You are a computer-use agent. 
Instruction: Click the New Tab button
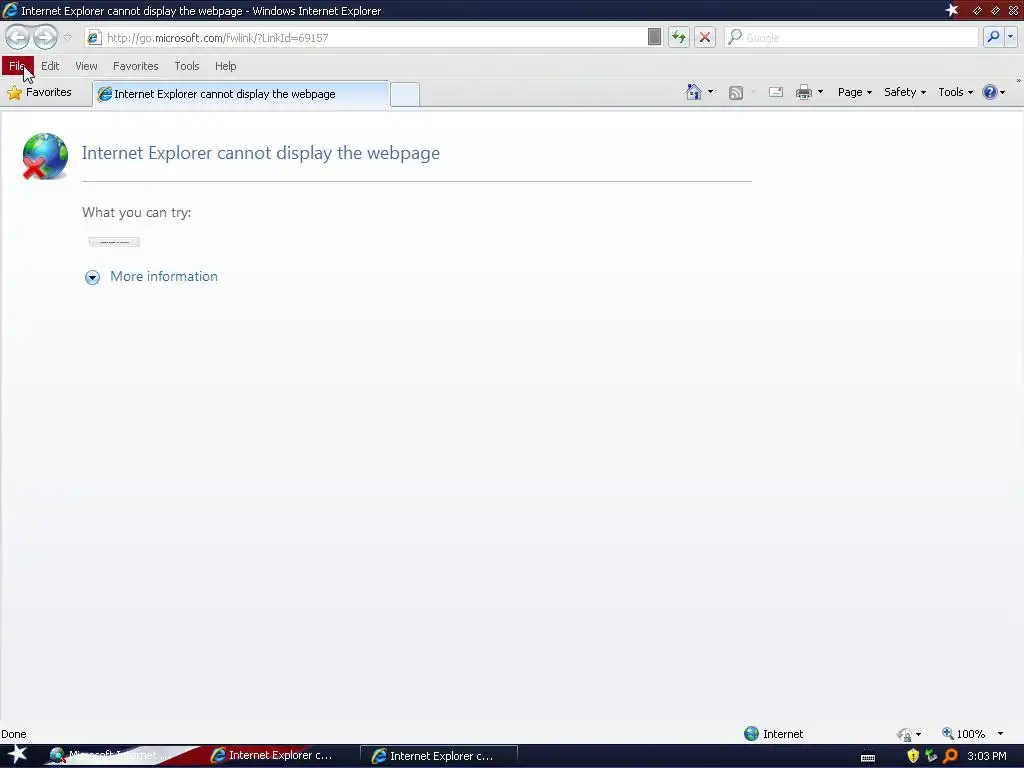405,95
